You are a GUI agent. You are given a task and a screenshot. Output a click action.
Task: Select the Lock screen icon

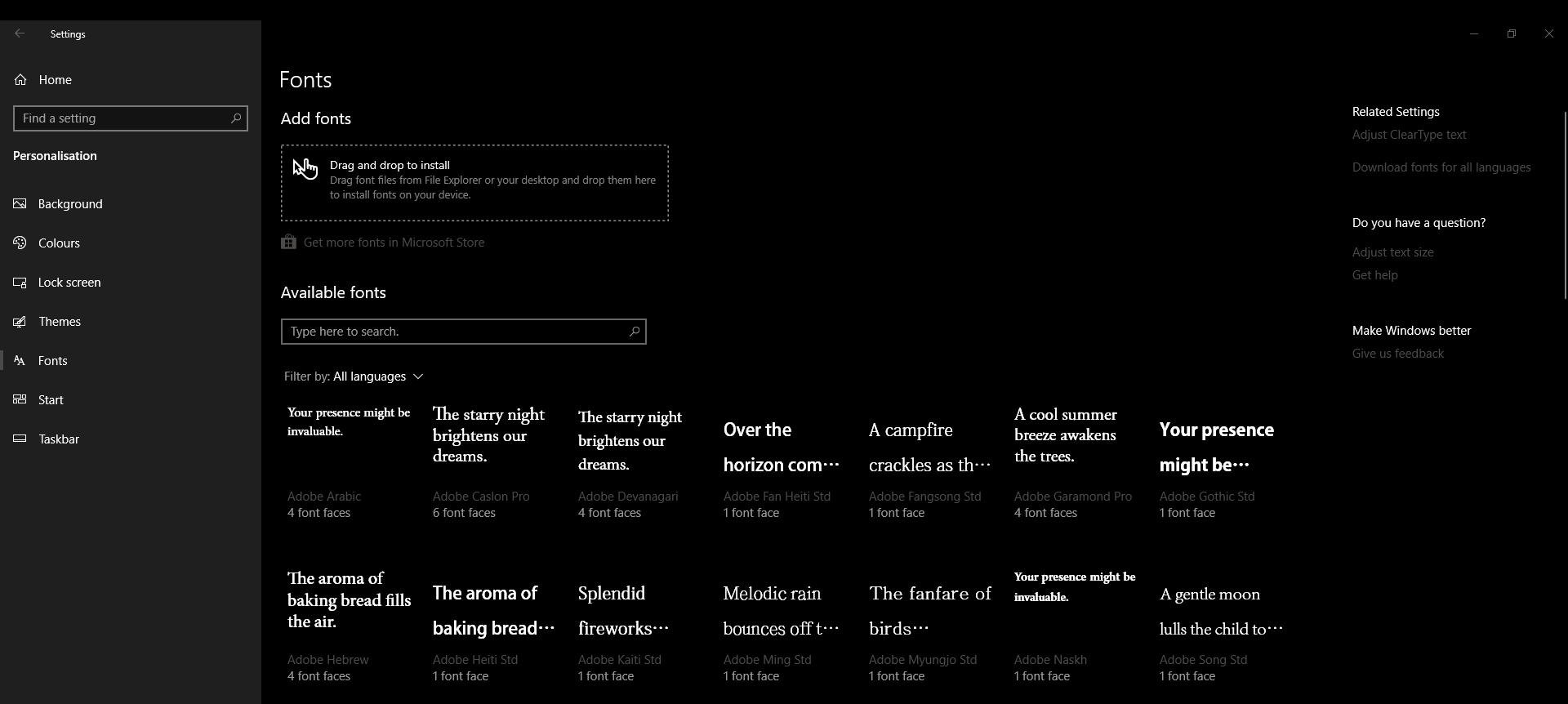20,282
